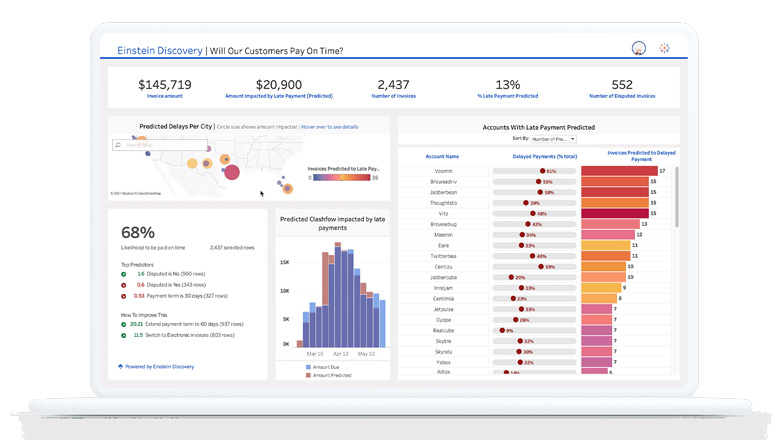
Task: Select the Jabberbean account name
Action: (443, 192)
